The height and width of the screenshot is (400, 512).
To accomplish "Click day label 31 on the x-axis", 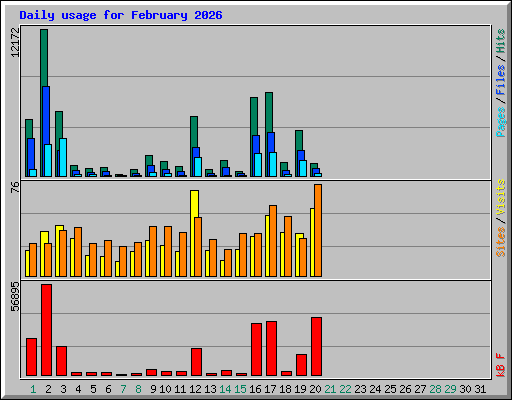I will tap(480, 389).
